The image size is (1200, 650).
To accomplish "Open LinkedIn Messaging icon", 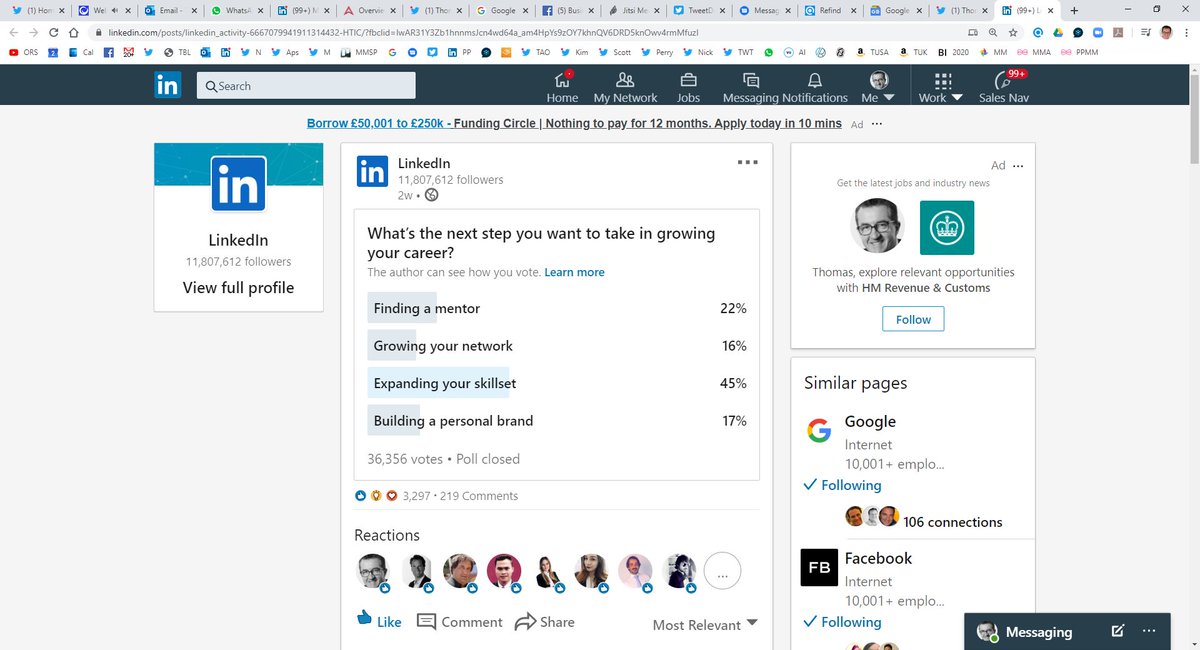I will click(752, 86).
